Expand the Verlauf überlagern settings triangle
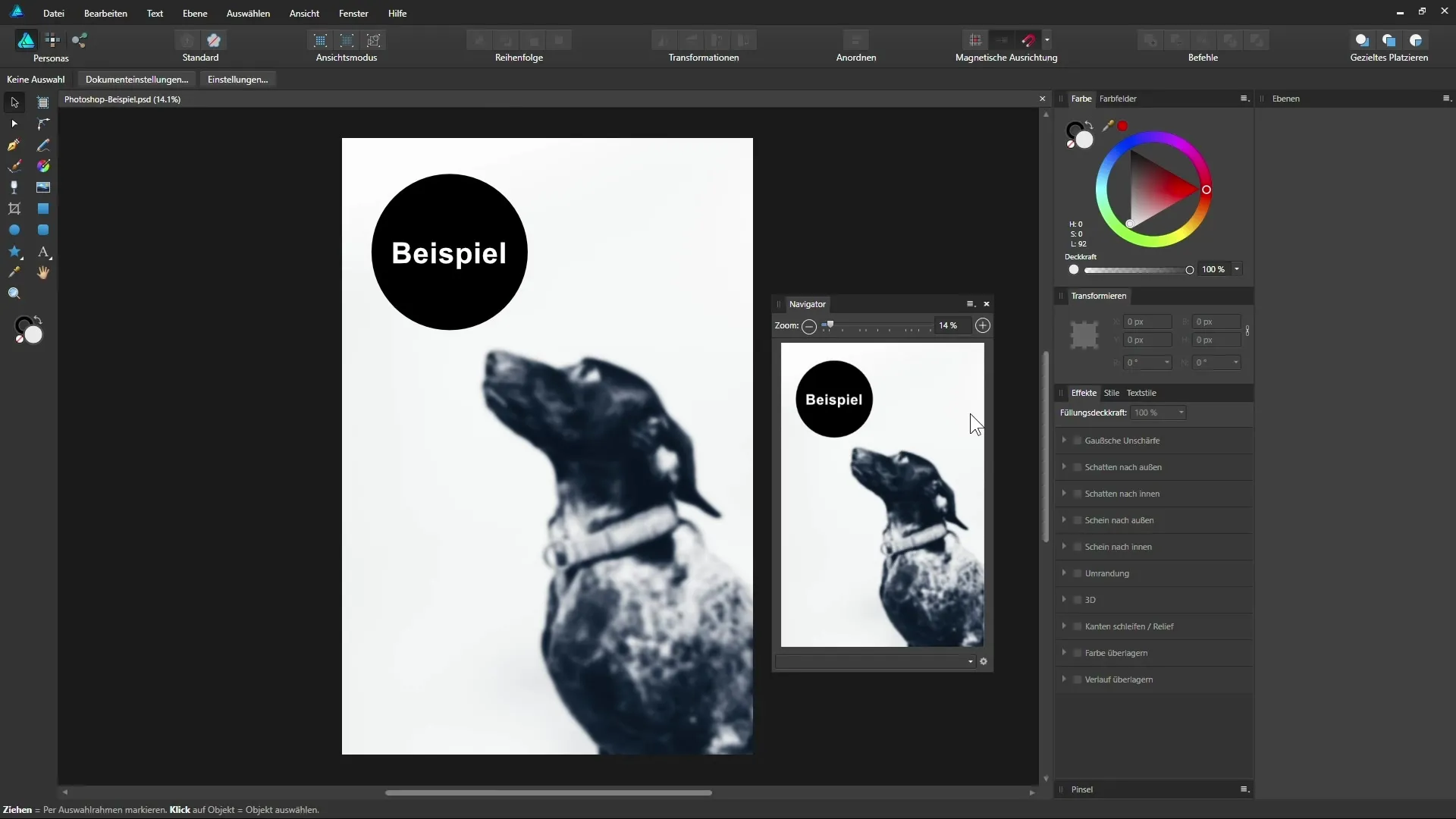The width and height of the screenshot is (1456, 819). point(1064,679)
